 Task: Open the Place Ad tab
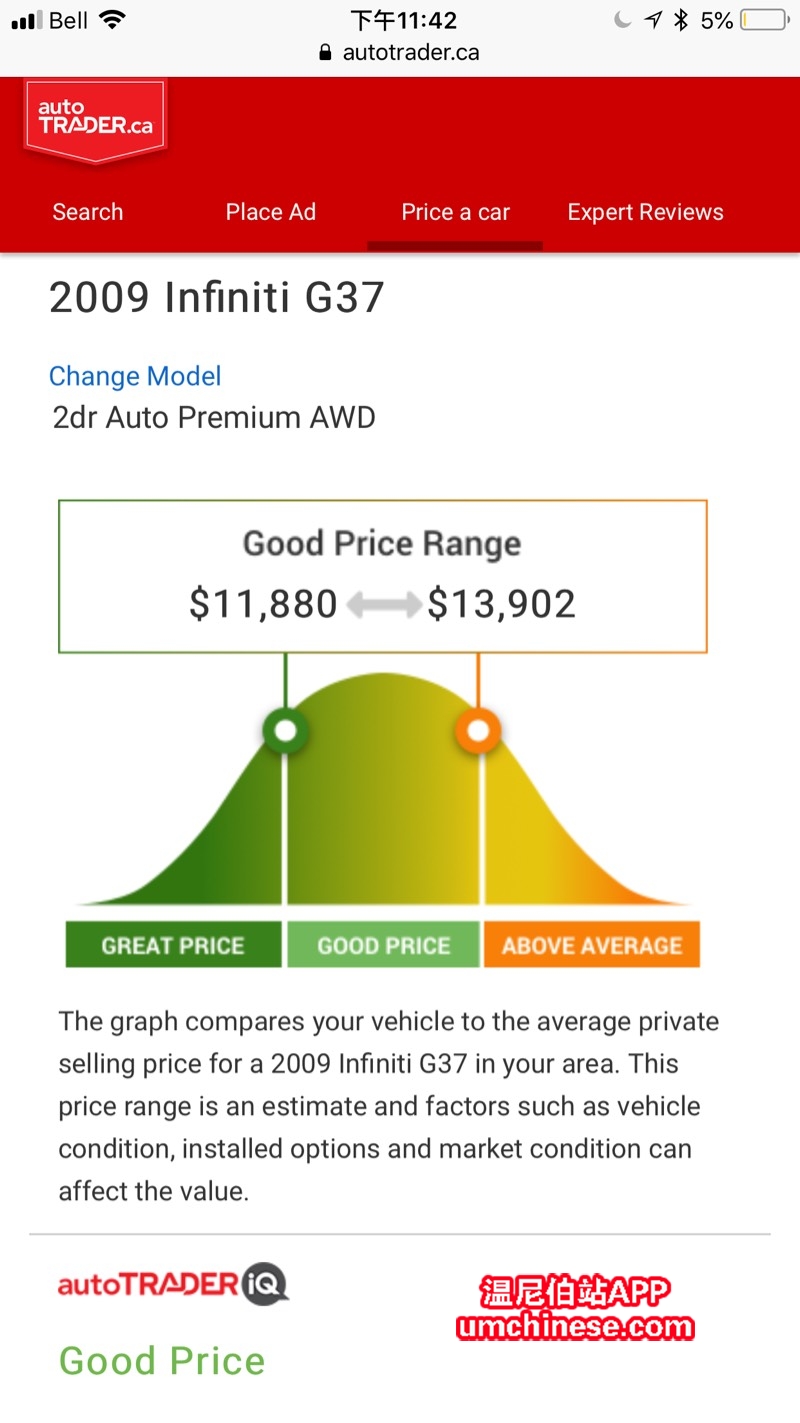[270, 212]
